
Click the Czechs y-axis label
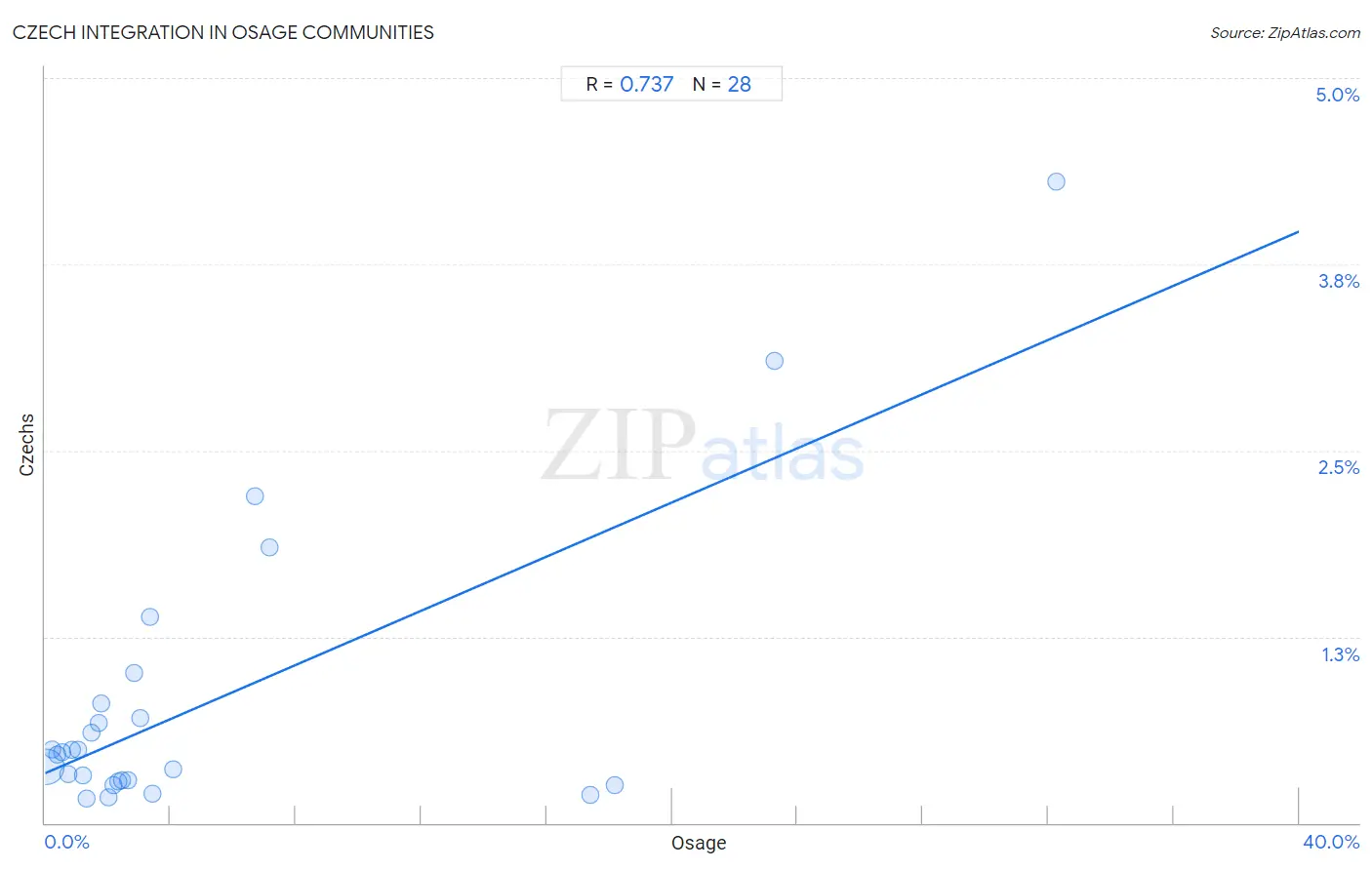click(x=26, y=445)
